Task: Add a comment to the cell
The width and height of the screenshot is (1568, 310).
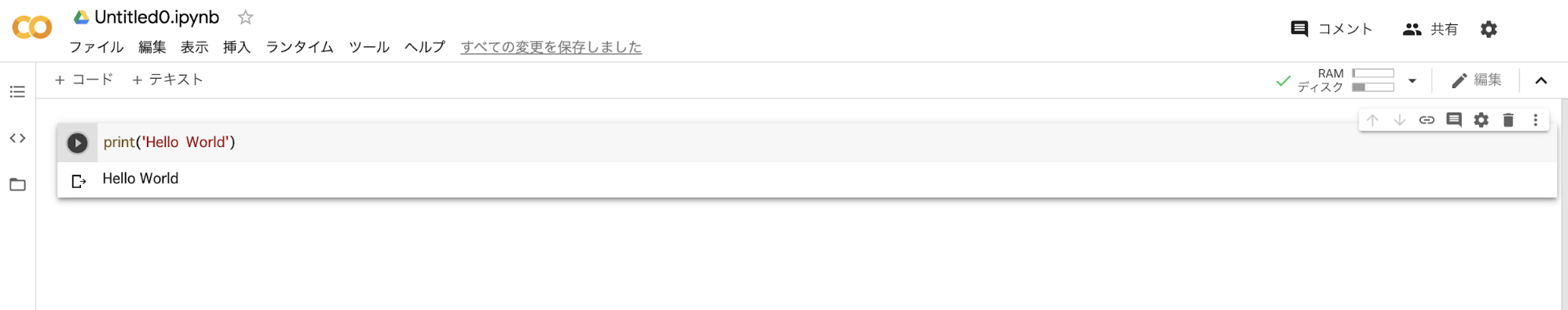Action: tap(1454, 120)
